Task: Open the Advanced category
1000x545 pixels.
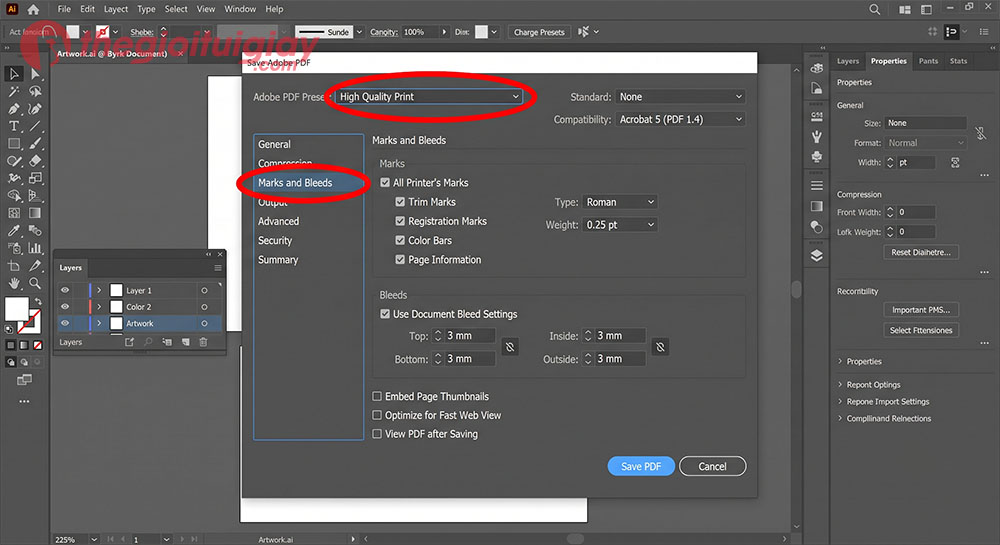Action: (278, 221)
